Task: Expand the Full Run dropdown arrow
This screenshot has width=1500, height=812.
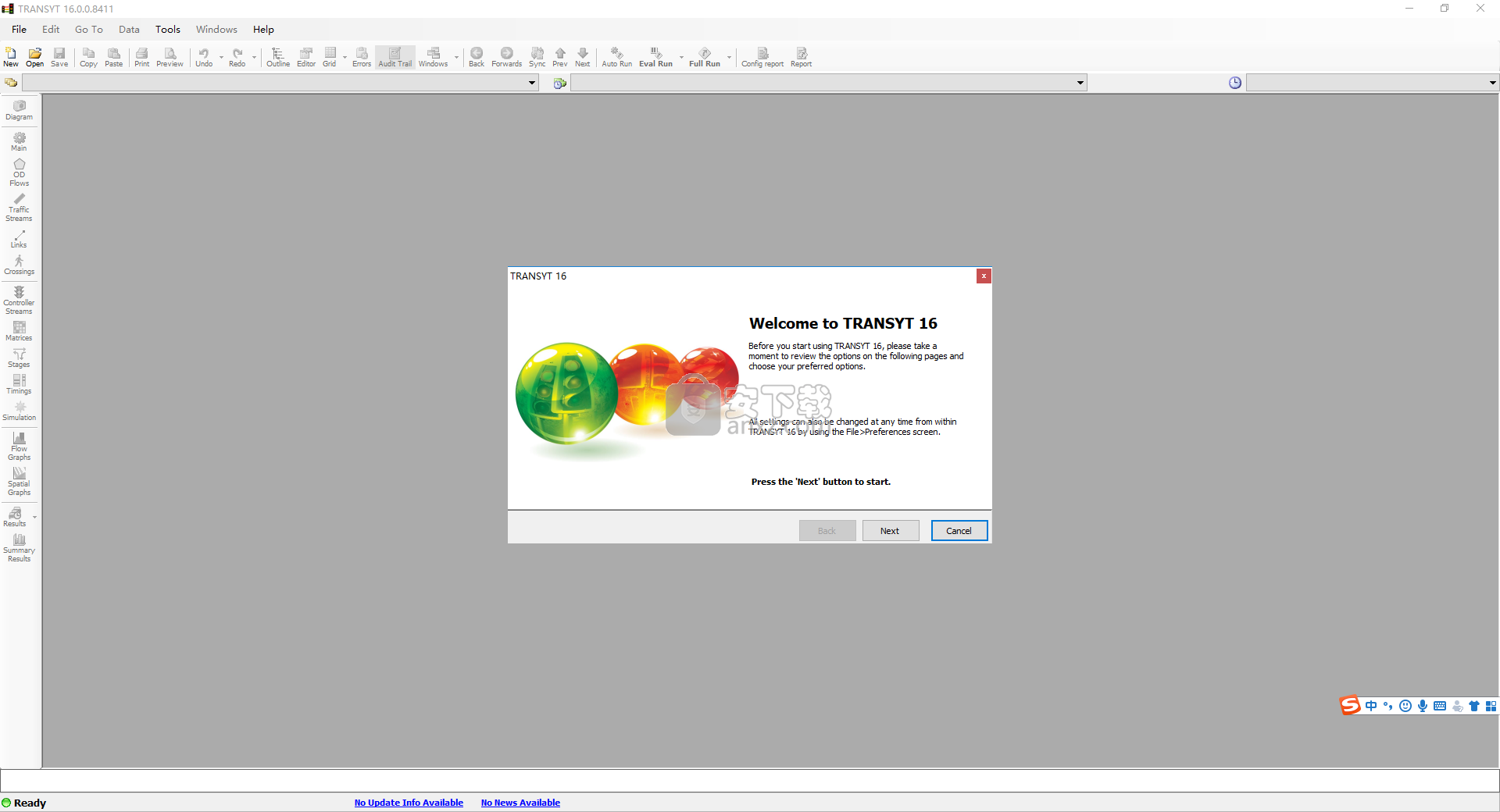Action: coord(729,57)
